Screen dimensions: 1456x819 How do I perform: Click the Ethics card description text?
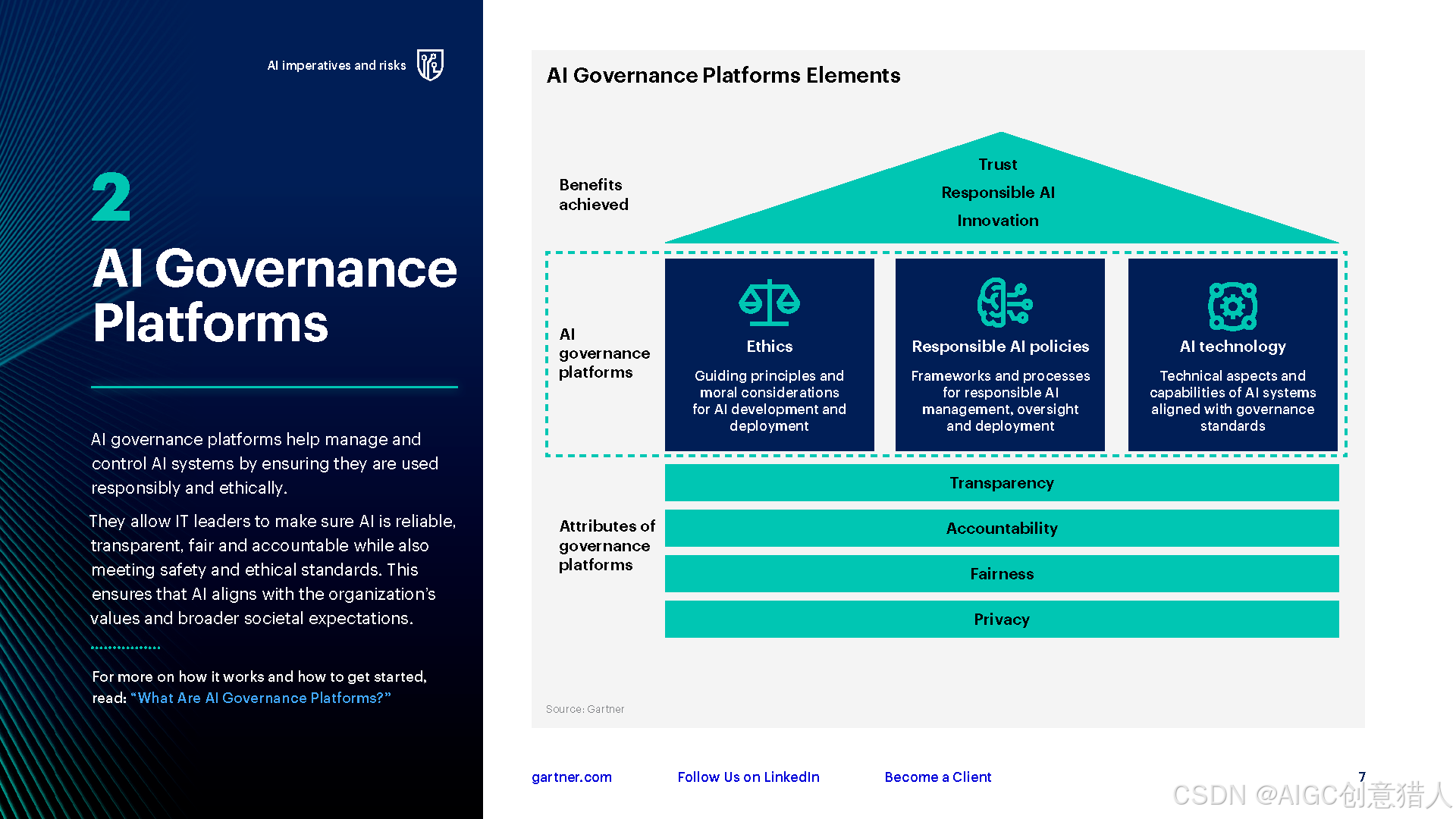click(x=769, y=400)
